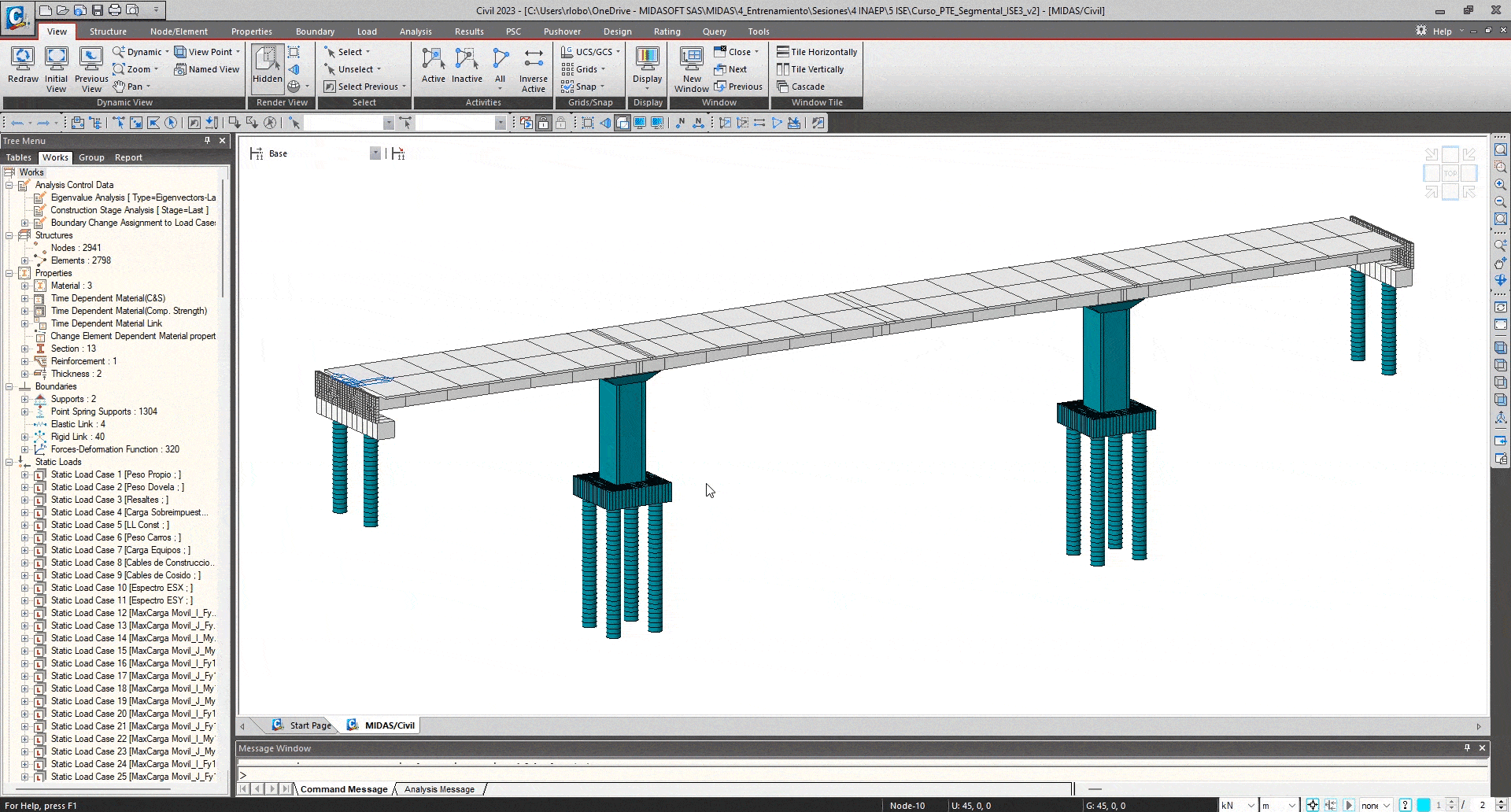Pin the Tree Menu panel
Viewport: 1511px width, 812px height.
[207, 140]
